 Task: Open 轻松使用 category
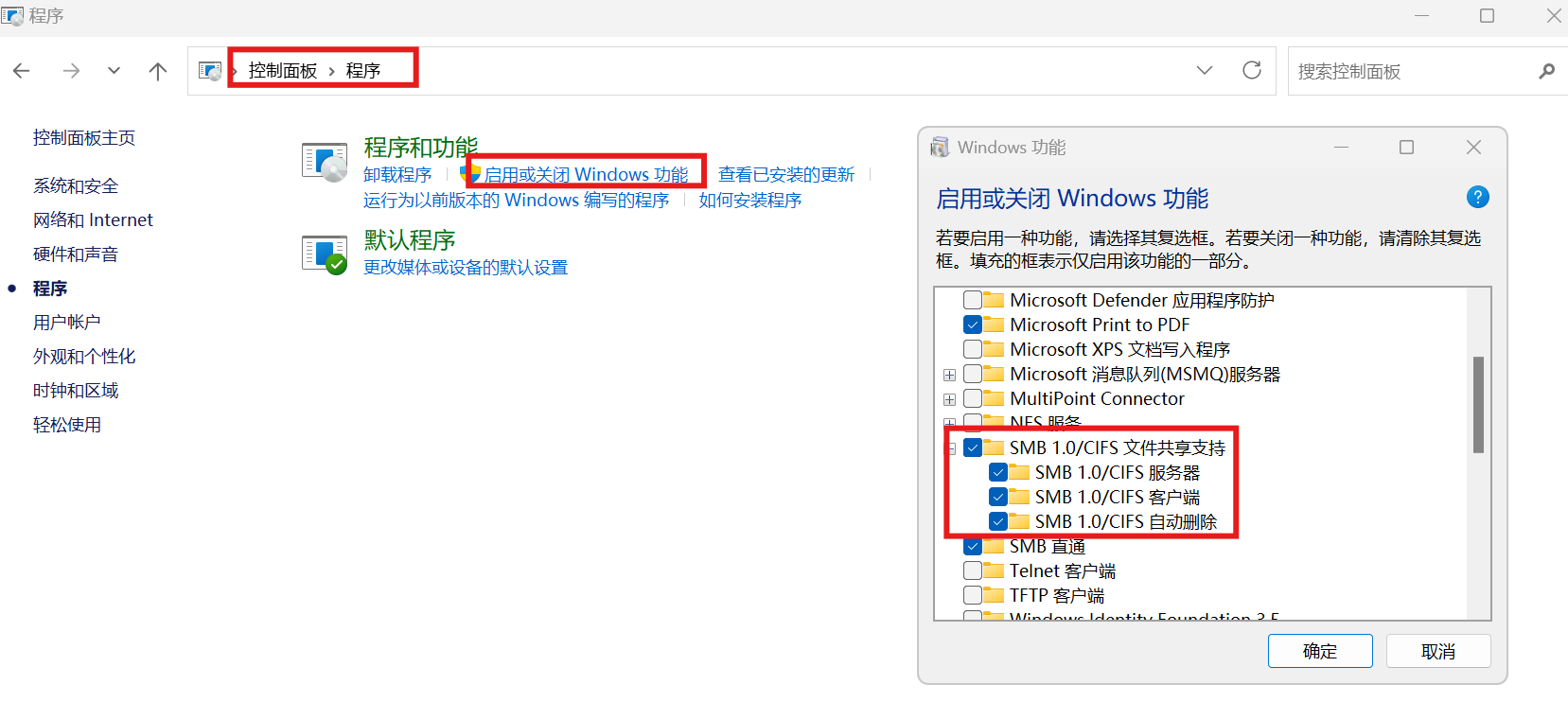click(x=67, y=425)
